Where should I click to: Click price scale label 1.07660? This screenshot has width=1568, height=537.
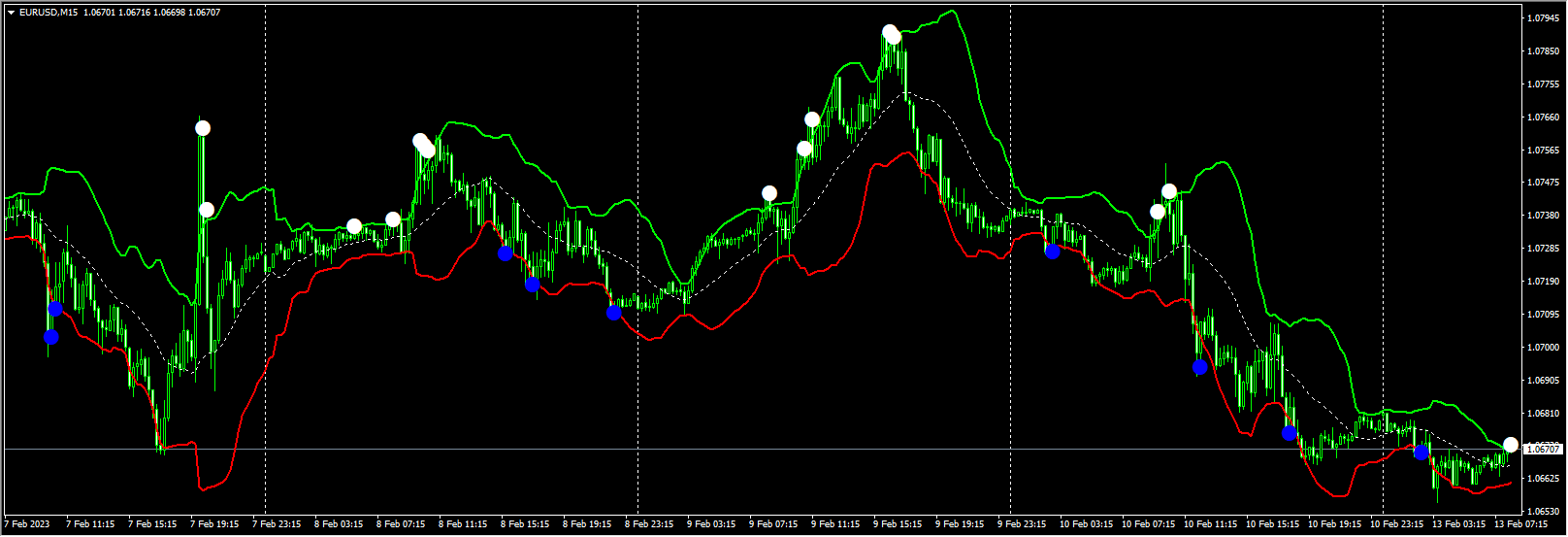click(1542, 117)
